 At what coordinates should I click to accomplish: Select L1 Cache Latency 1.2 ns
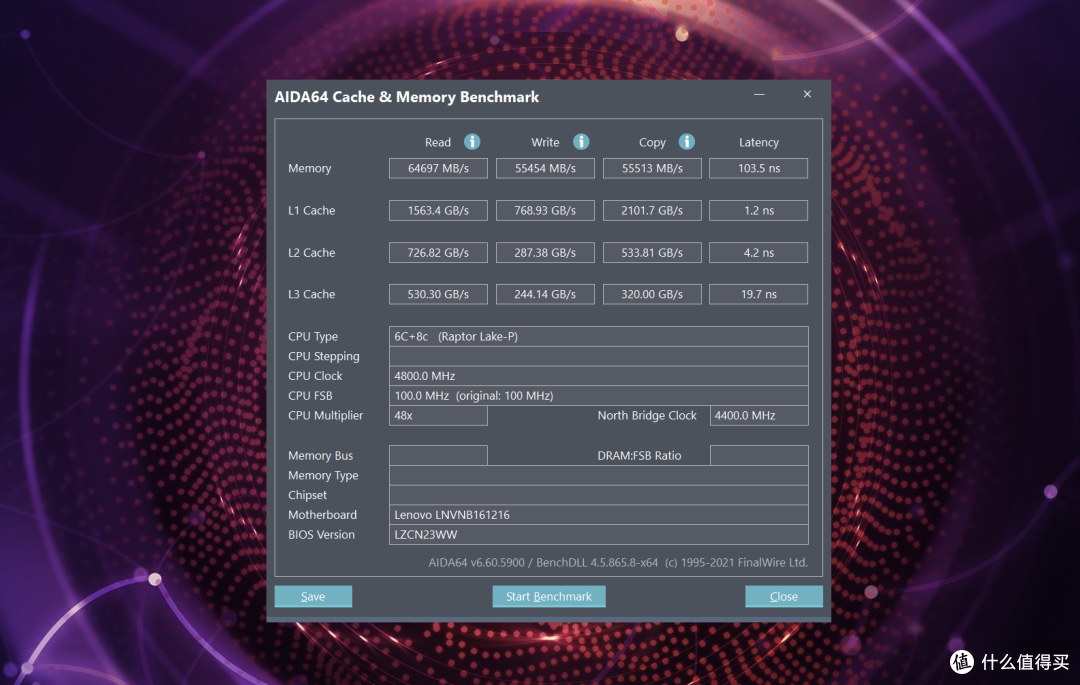pyautogui.click(x=758, y=211)
